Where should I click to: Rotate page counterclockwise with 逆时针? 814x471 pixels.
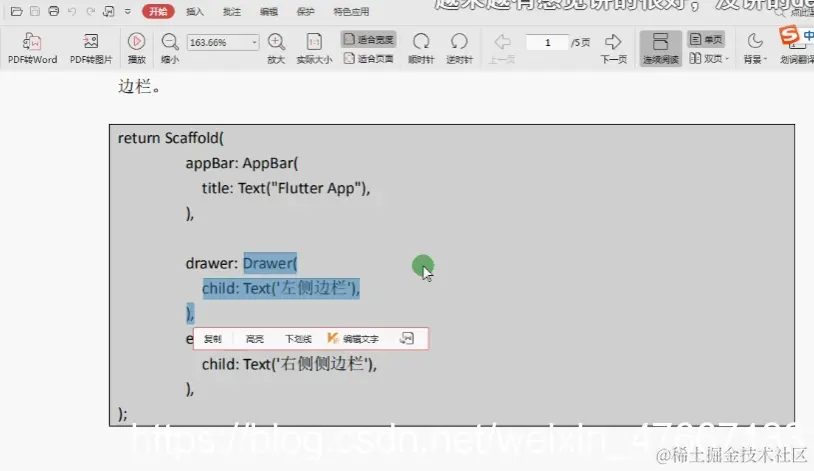[459, 48]
